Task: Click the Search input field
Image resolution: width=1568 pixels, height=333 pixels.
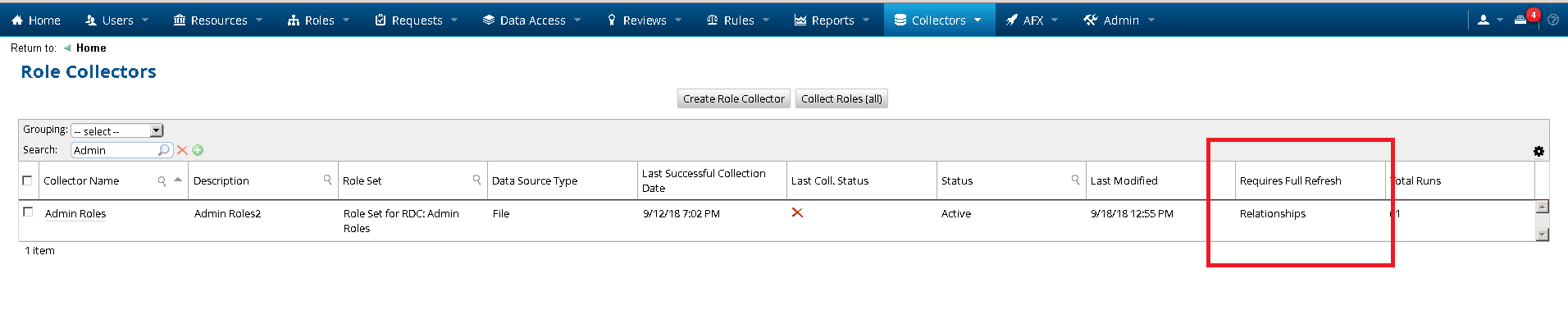Action: click(x=115, y=150)
